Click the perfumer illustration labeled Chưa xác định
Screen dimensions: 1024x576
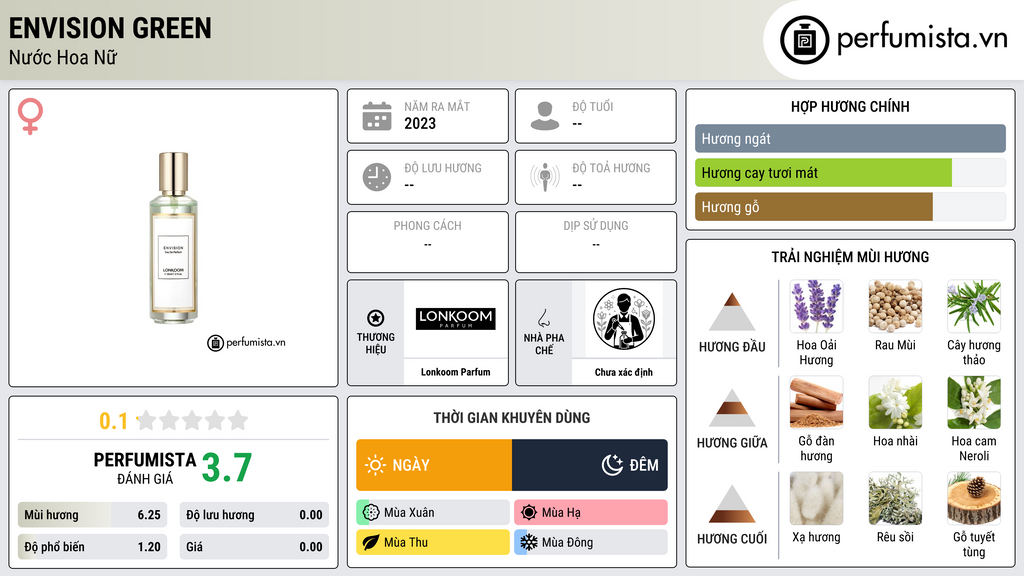click(x=624, y=319)
